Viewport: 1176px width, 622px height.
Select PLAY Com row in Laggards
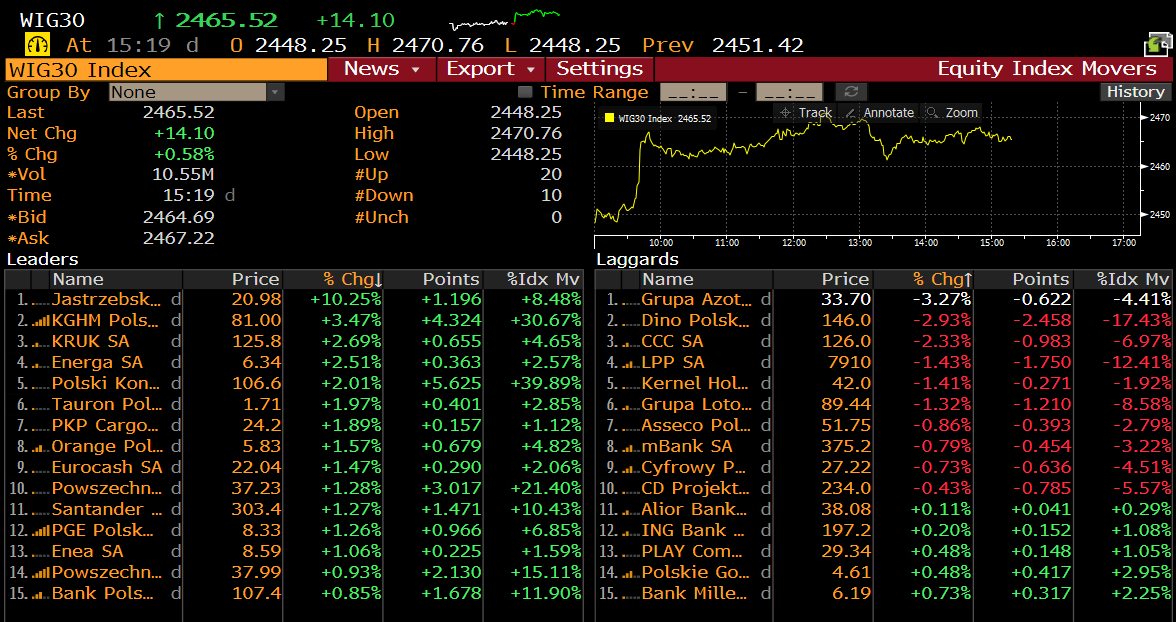[x=884, y=551]
